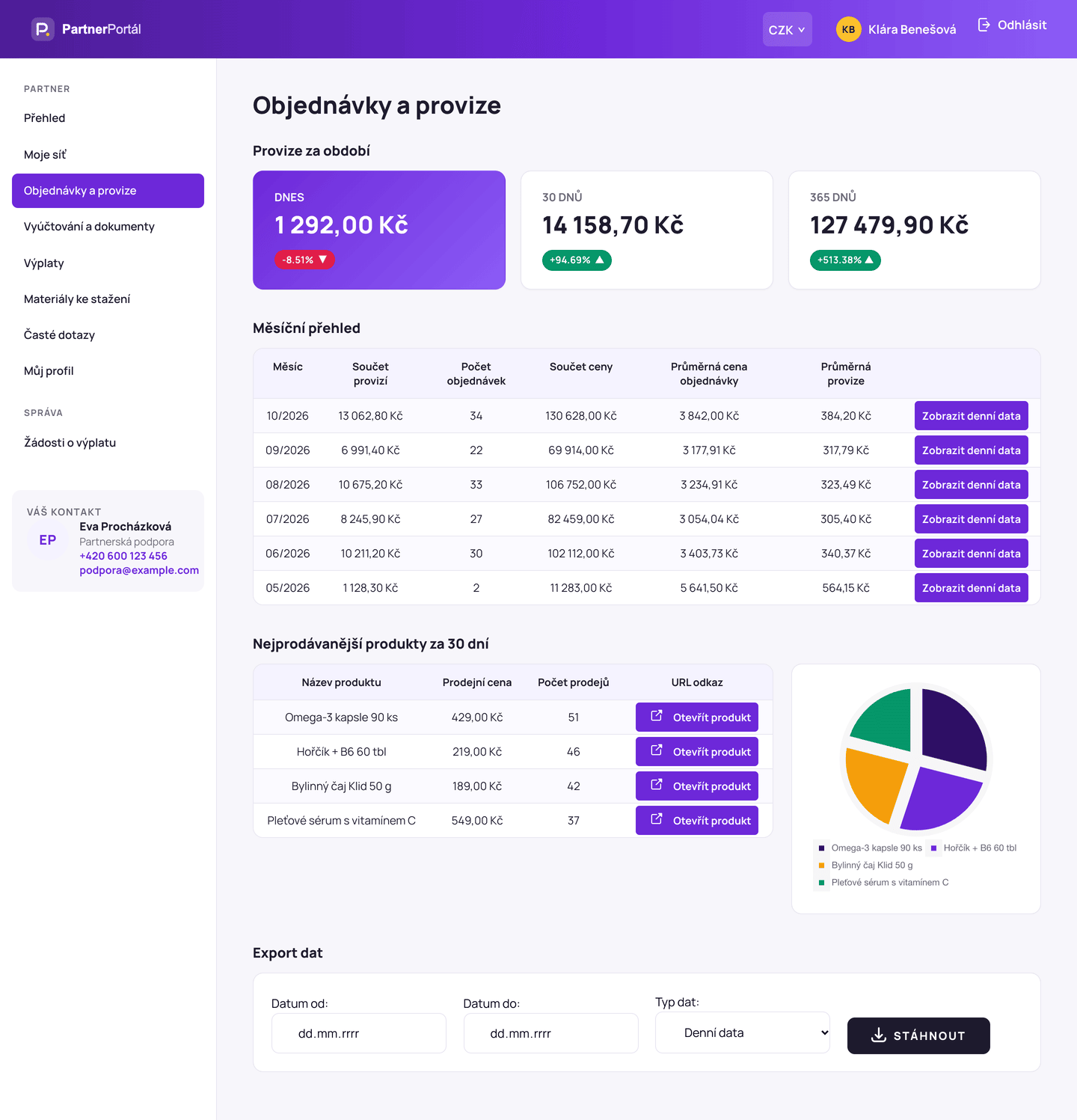Viewport: 1077px width, 1120px height.
Task: Navigate to Výplaty in sidebar
Action: point(108,263)
